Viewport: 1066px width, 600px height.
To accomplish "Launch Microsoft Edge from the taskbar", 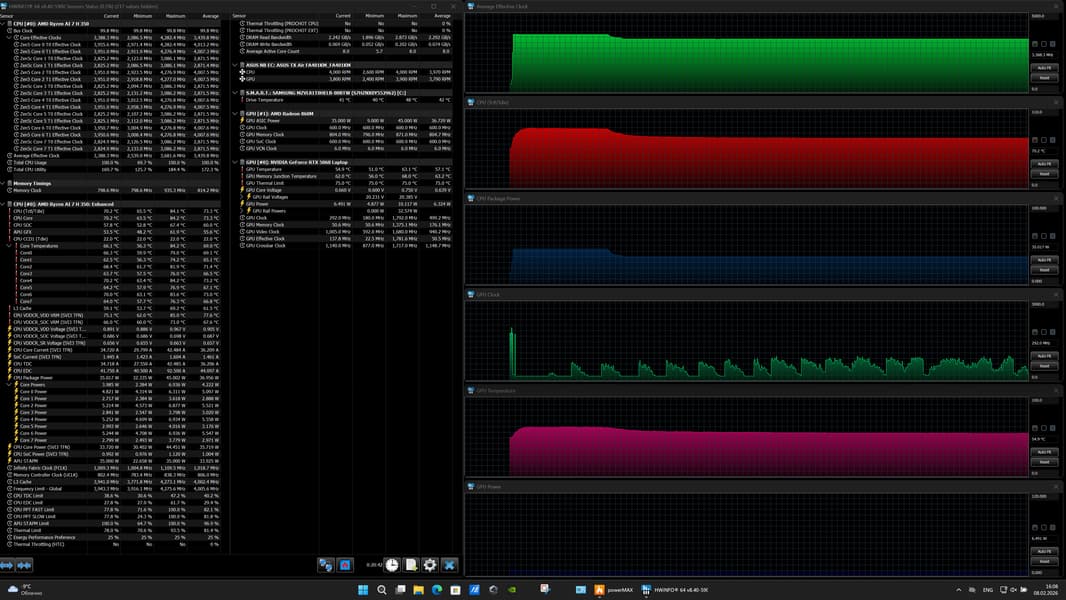I will [436, 590].
